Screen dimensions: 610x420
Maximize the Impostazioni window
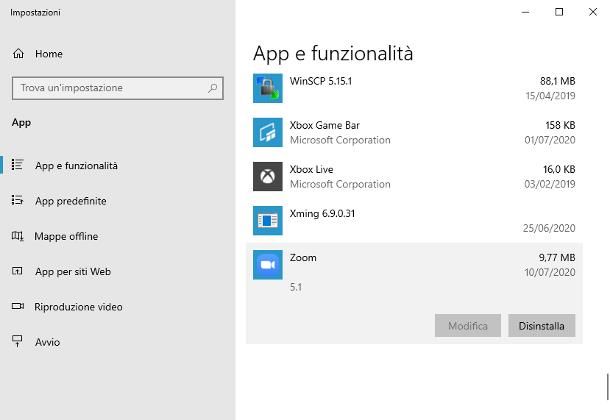pyautogui.click(x=559, y=12)
